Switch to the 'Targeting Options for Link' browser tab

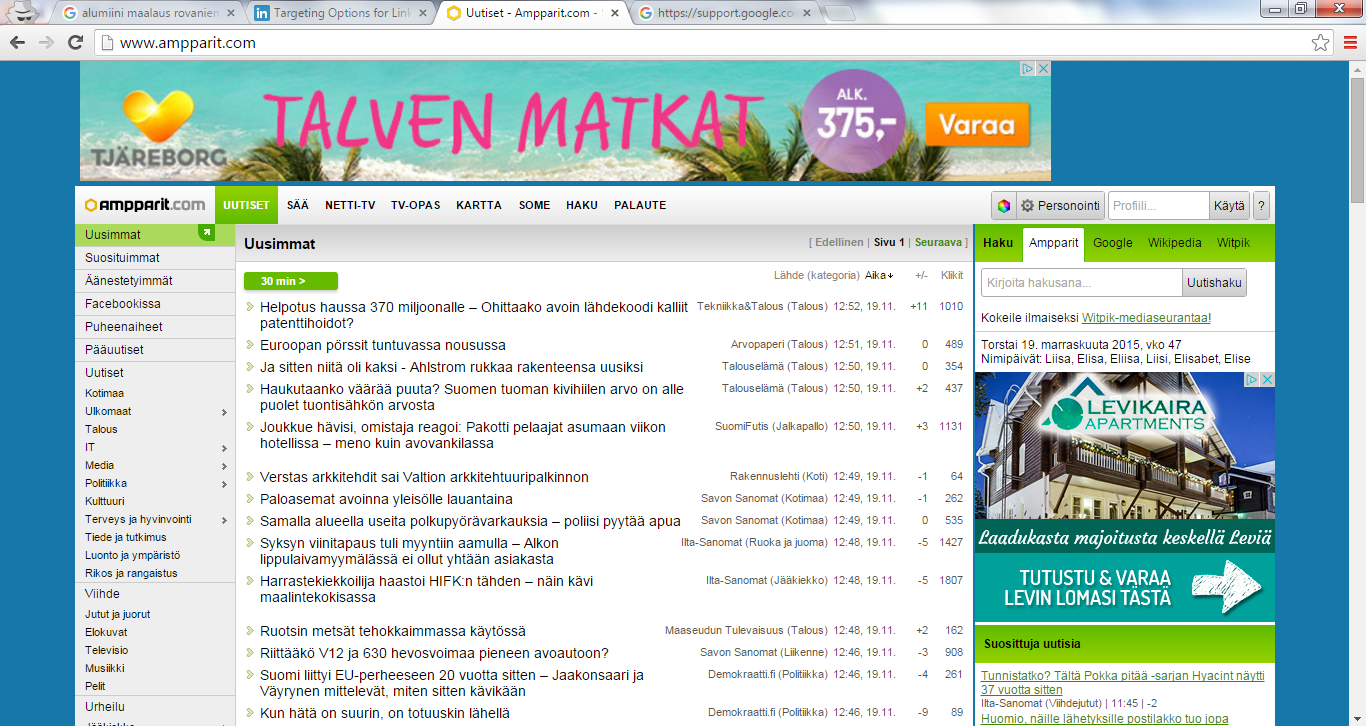tap(340, 13)
